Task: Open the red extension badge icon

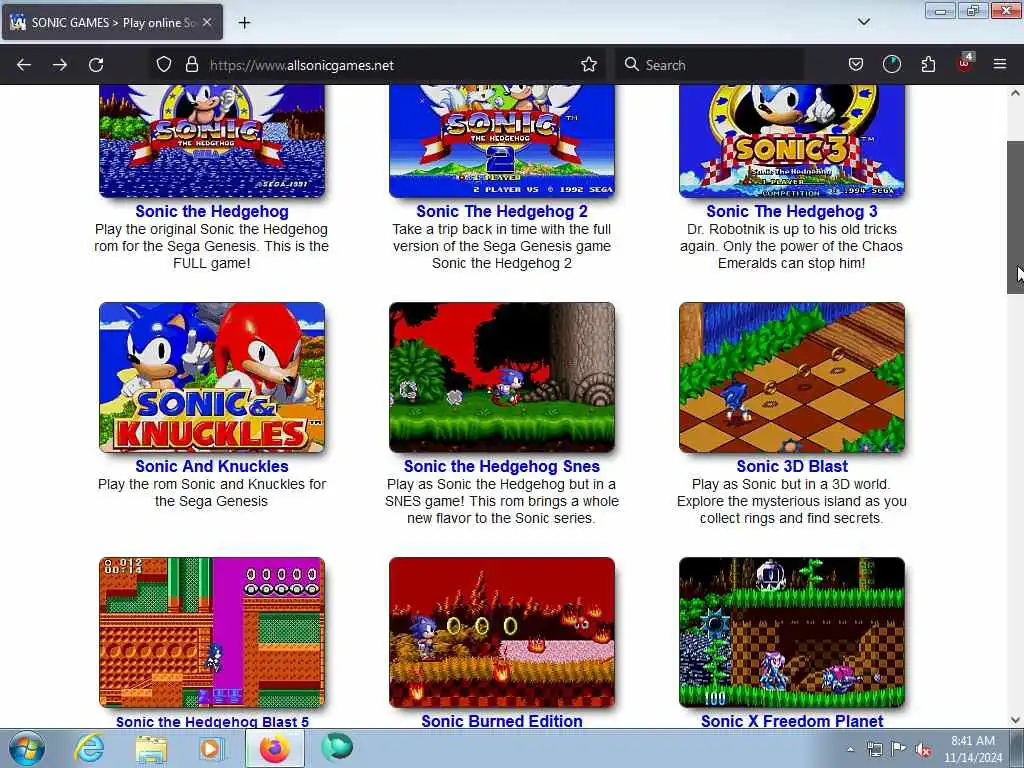Action: pyautogui.click(x=965, y=63)
